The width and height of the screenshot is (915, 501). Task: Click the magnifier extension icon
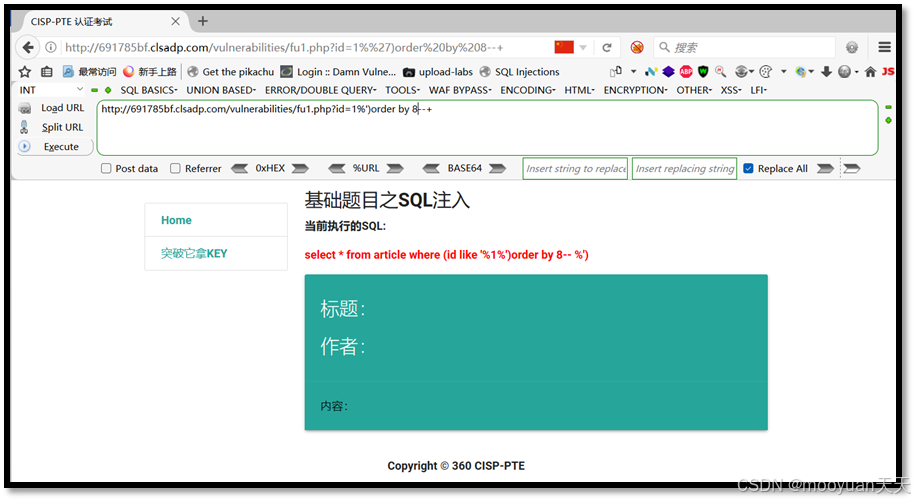tap(721, 72)
